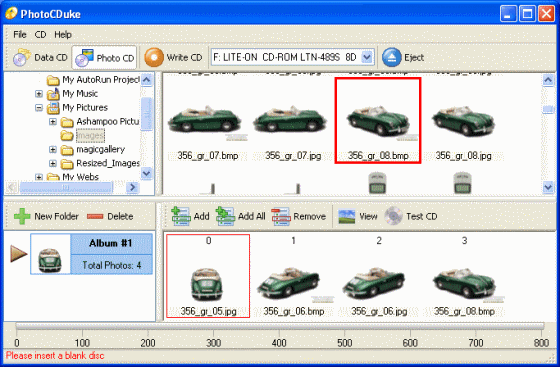
Task: Click the Delete button label
Action: (x=120, y=216)
